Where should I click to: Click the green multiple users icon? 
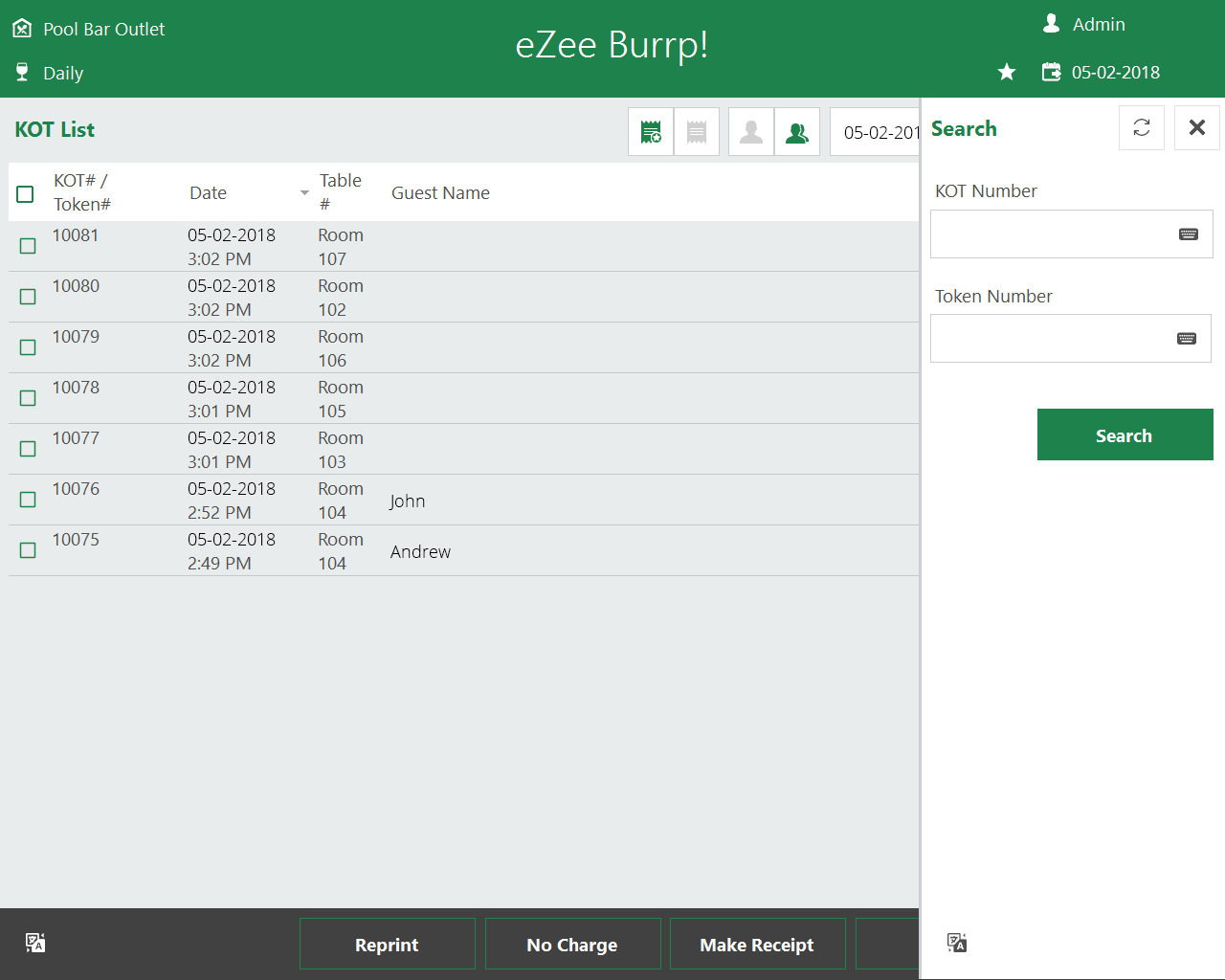point(796,131)
